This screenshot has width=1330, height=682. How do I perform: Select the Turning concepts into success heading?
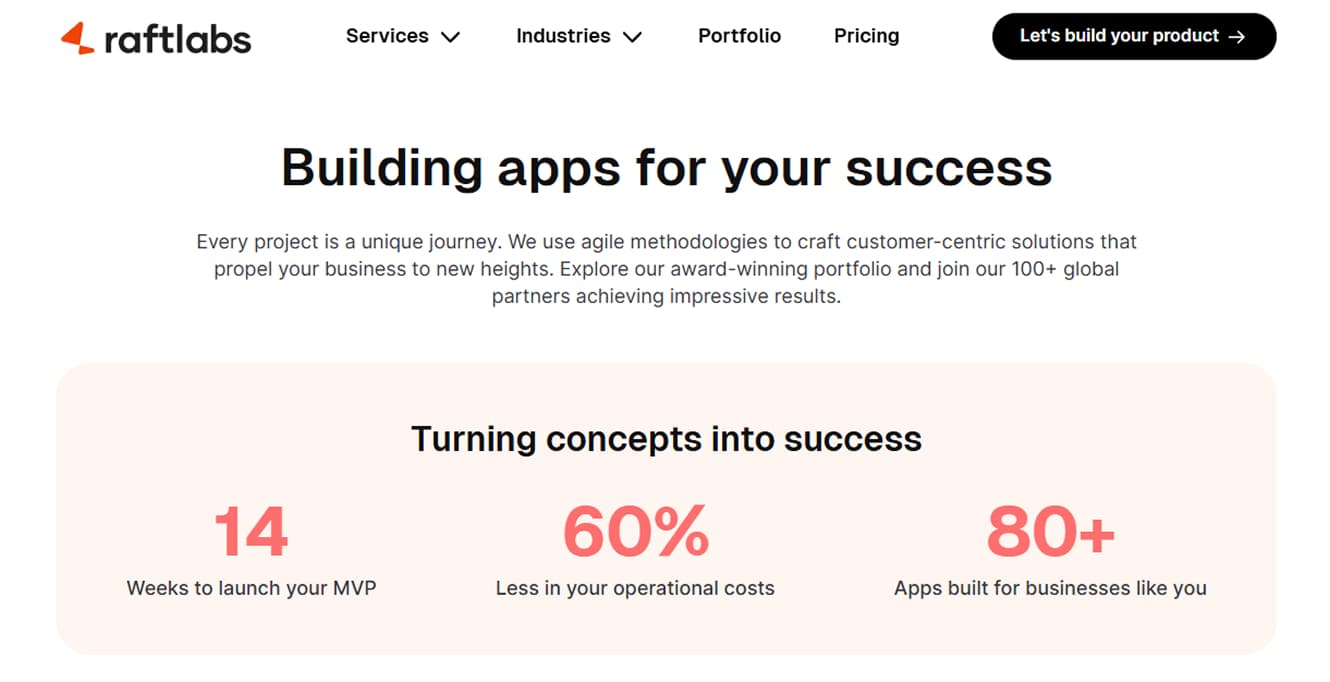tap(666, 438)
